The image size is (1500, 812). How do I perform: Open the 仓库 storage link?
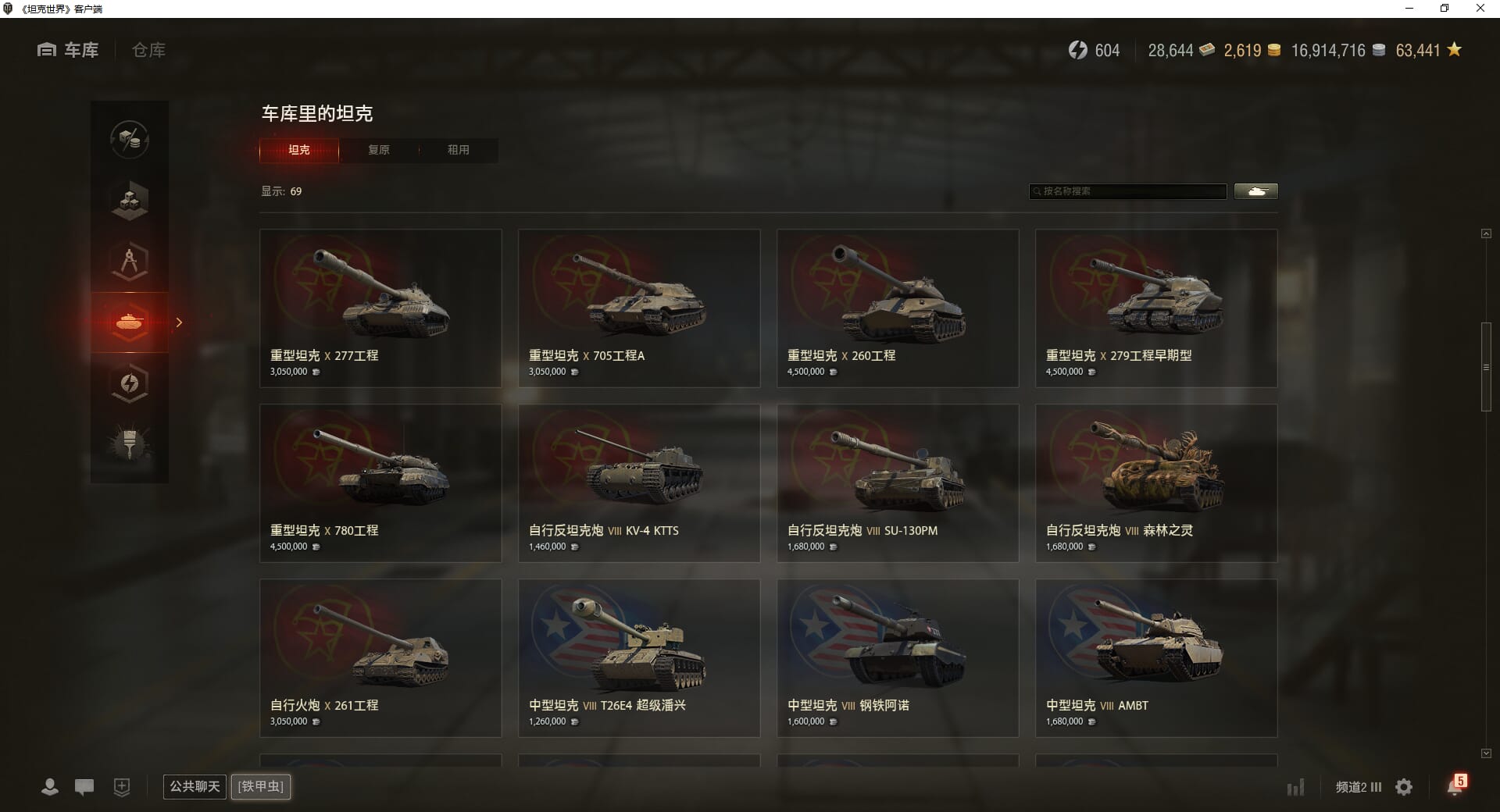(x=148, y=50)
